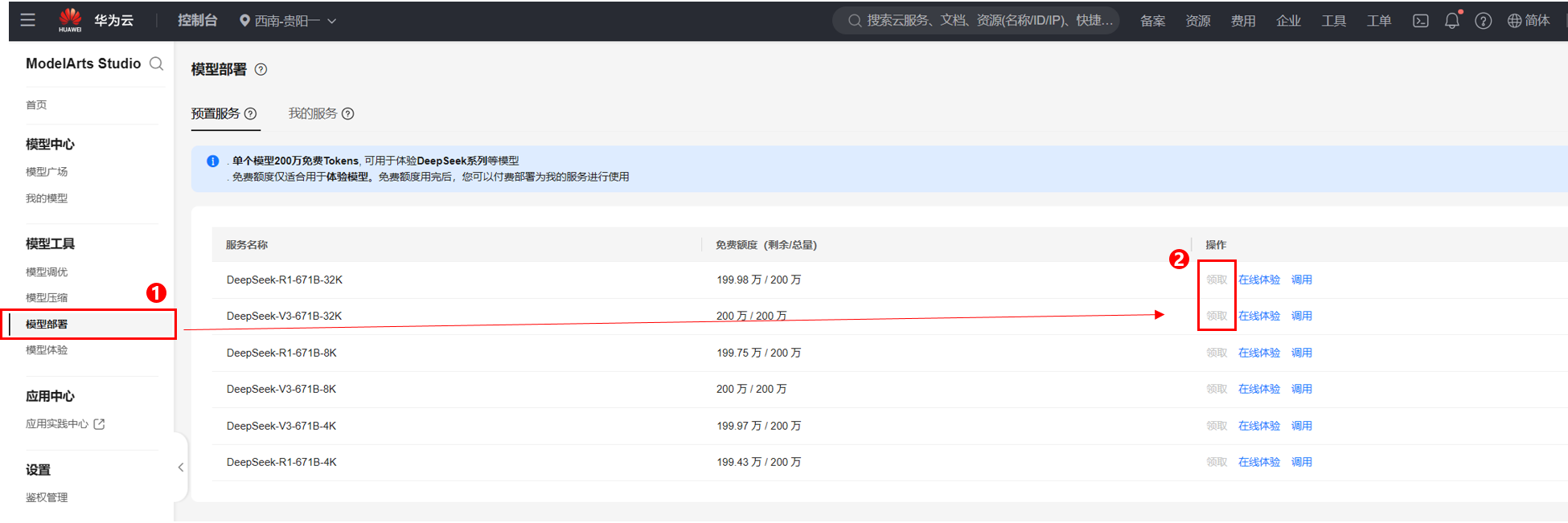
Task: Open 工具 menu in top bar
Action: coord(1334,21)
